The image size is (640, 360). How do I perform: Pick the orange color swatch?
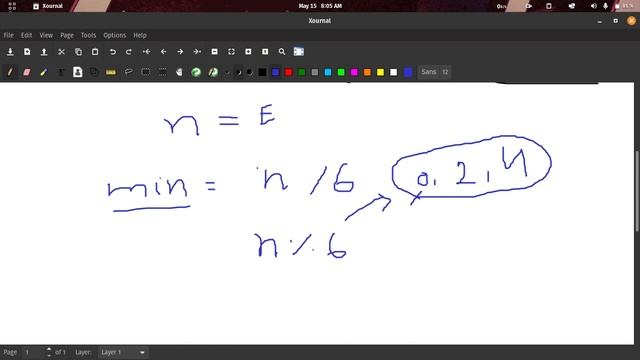point(367,72)
